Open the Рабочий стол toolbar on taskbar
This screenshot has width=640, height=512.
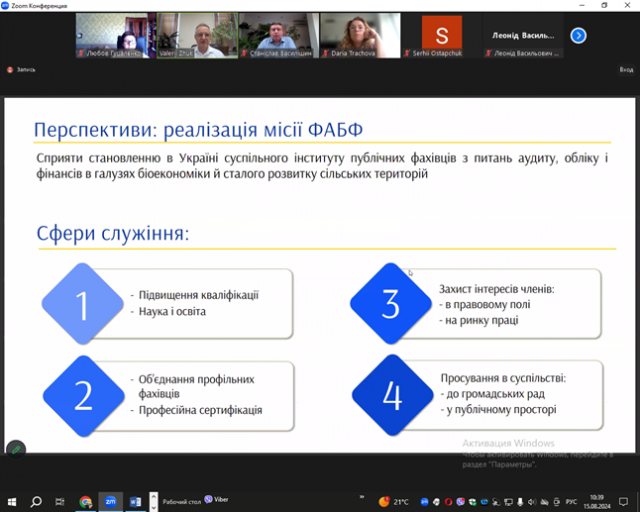point(182,502)
